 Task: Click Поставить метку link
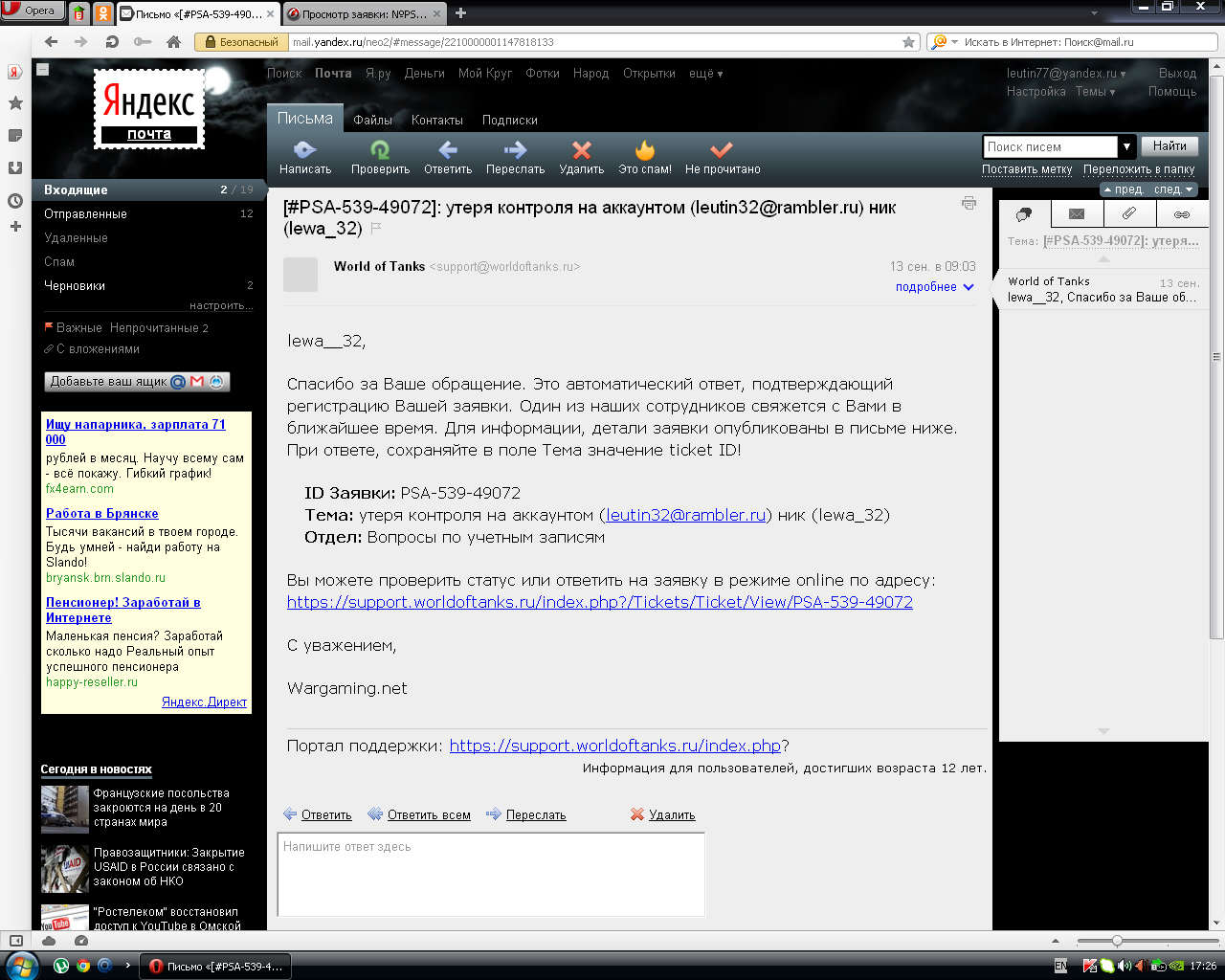tap(1027, 169)
